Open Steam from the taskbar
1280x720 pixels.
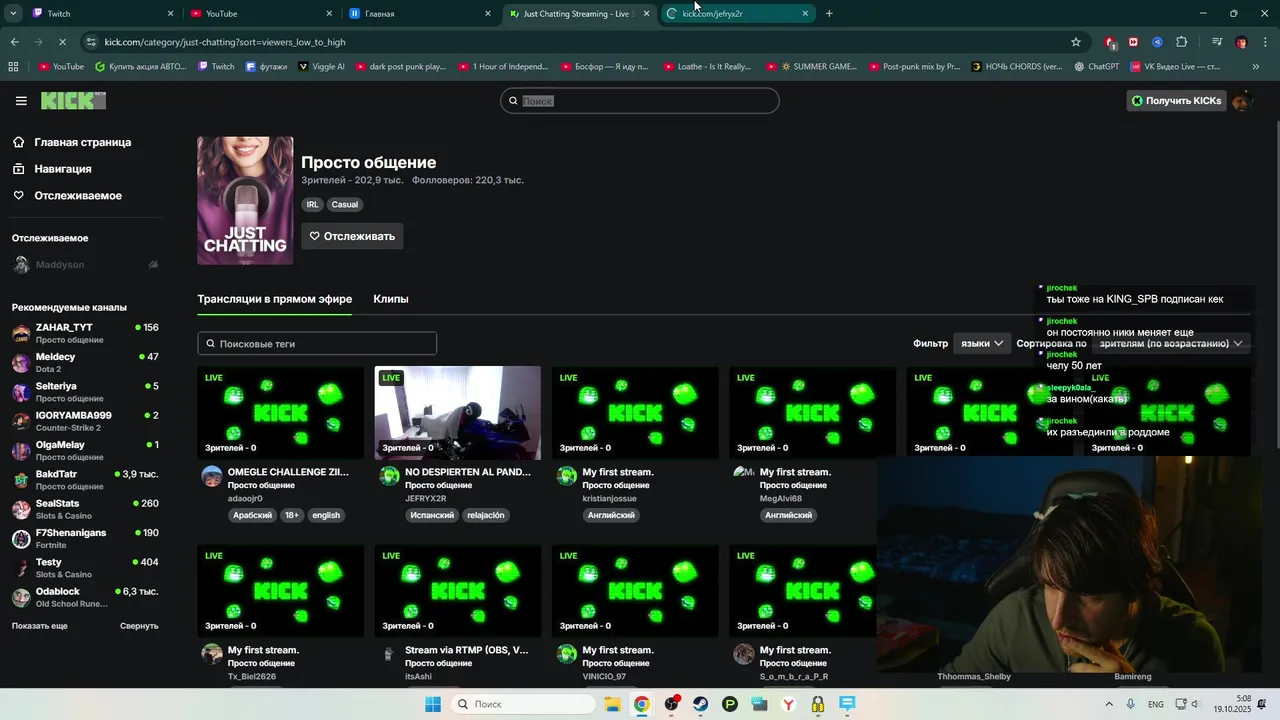point(701,704)
